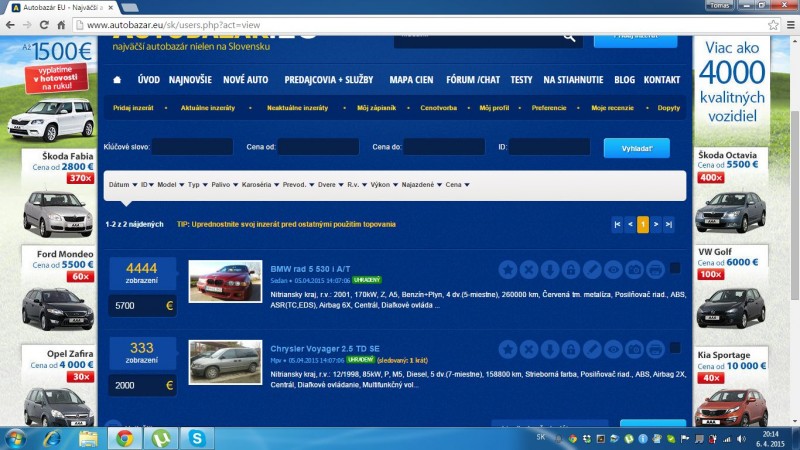
Task: Open PREDAJCOVIA + SLUŽBY menu item
Action: tap(329, 80)
